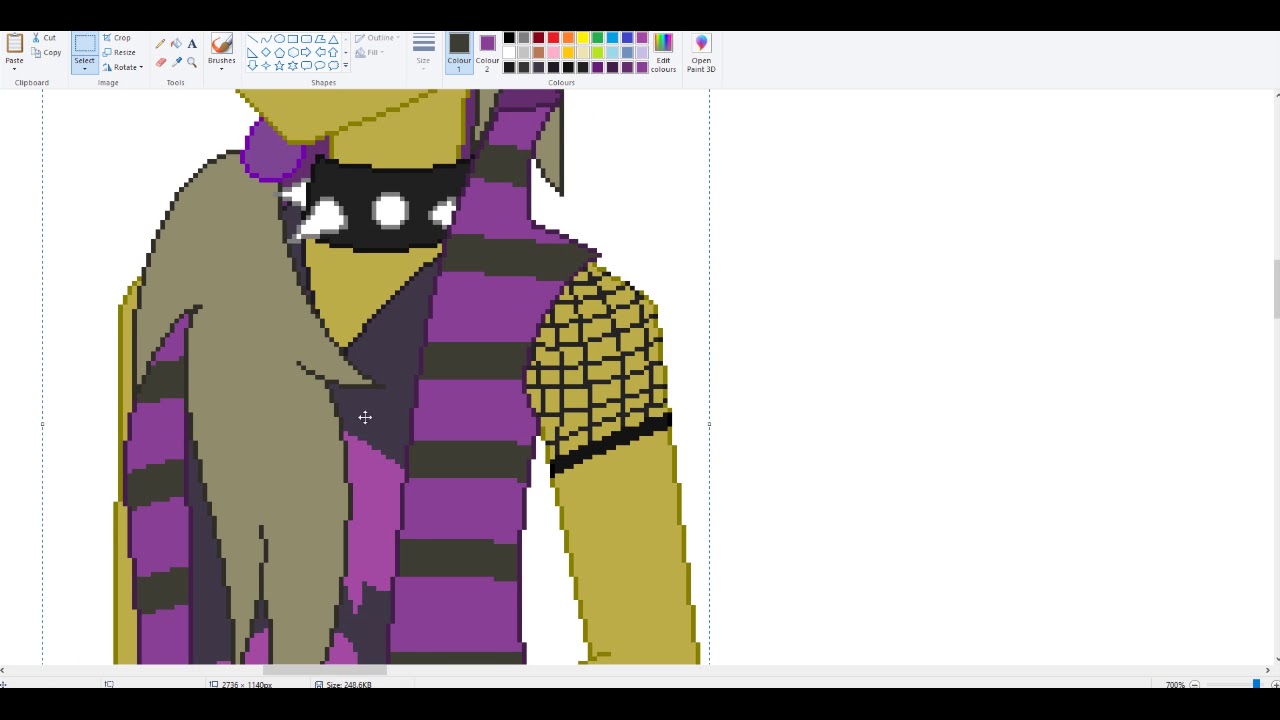1280x720 pixels.
Task: Click the vertical scrollbar thumb
Action: coord(1276,290)
